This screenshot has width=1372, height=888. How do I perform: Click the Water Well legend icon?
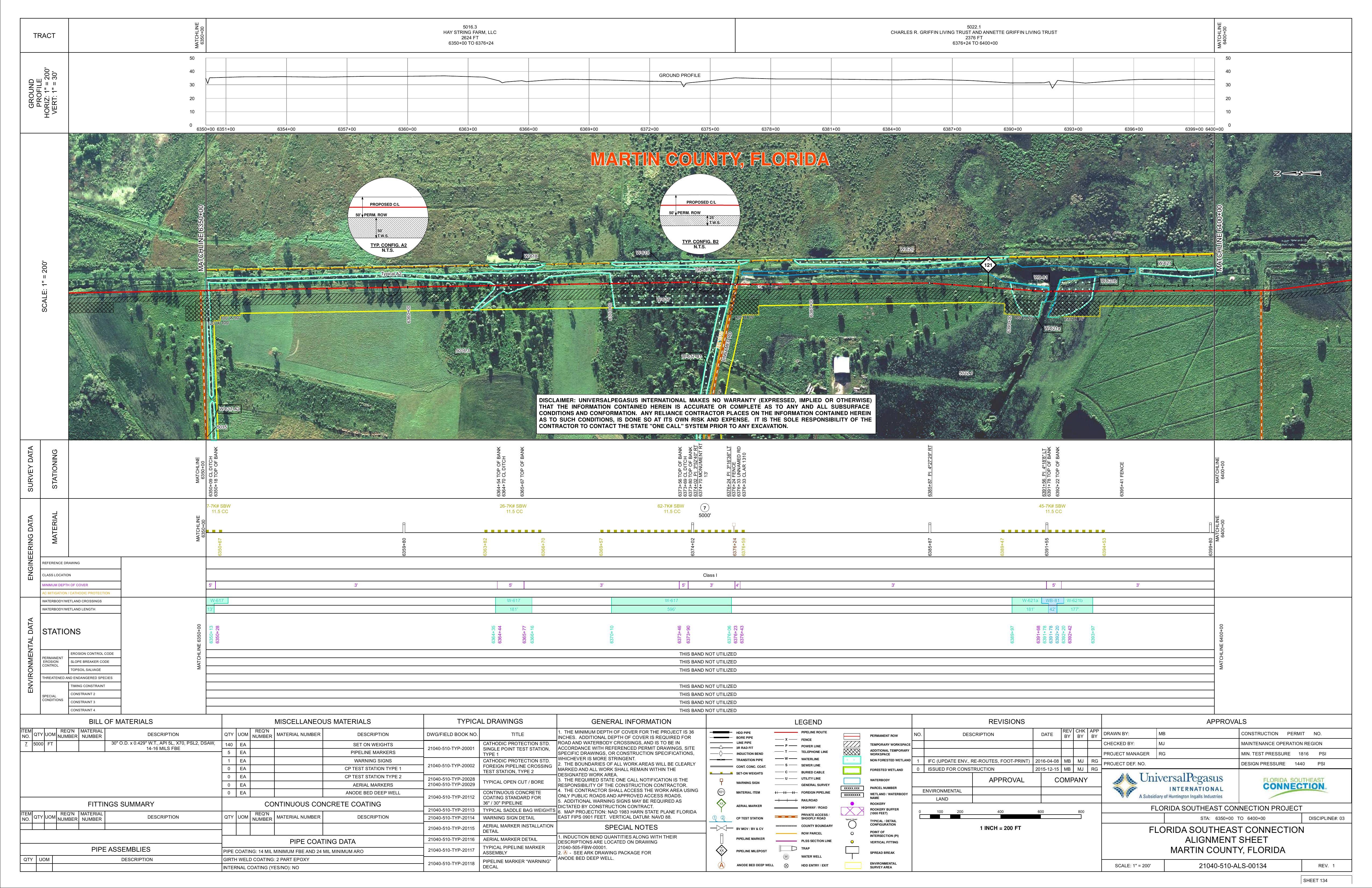click(786, 856)
